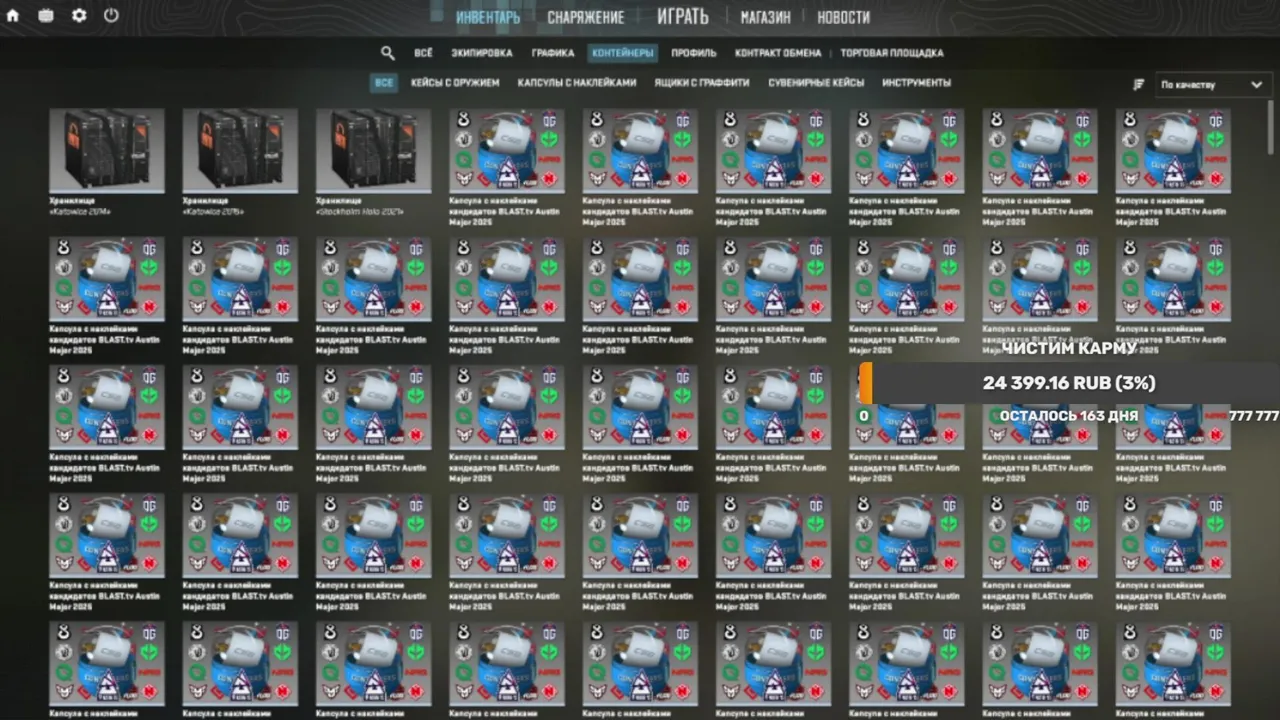Choose the ВСЕ container filter
Viewport: 1280px width, 720px height.
coord(384,83)
